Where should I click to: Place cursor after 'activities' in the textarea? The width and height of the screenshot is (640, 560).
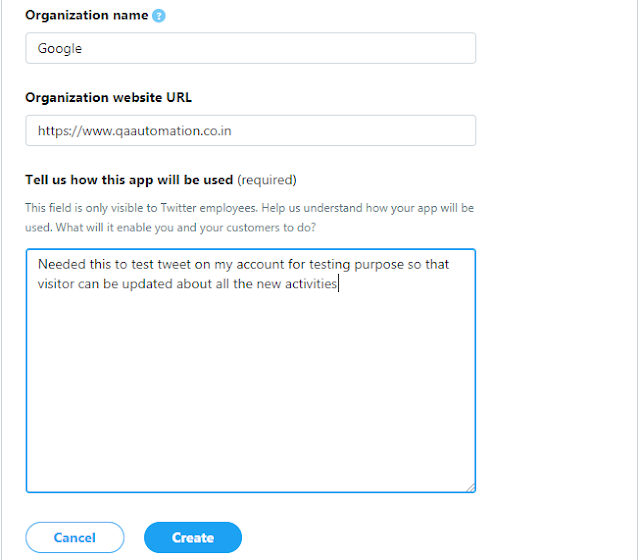coord(340,284)
